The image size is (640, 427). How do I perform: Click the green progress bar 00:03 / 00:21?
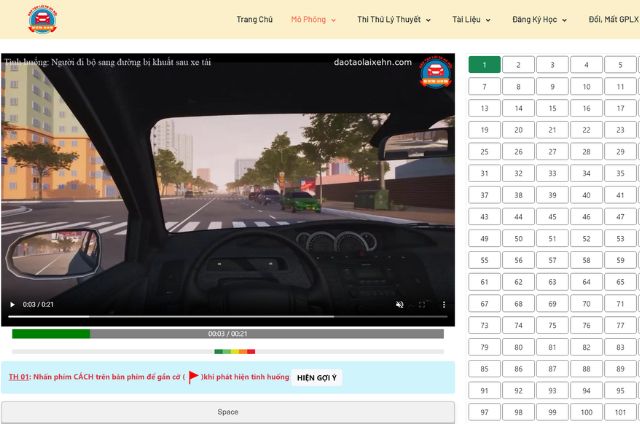(x=228, y=334)
